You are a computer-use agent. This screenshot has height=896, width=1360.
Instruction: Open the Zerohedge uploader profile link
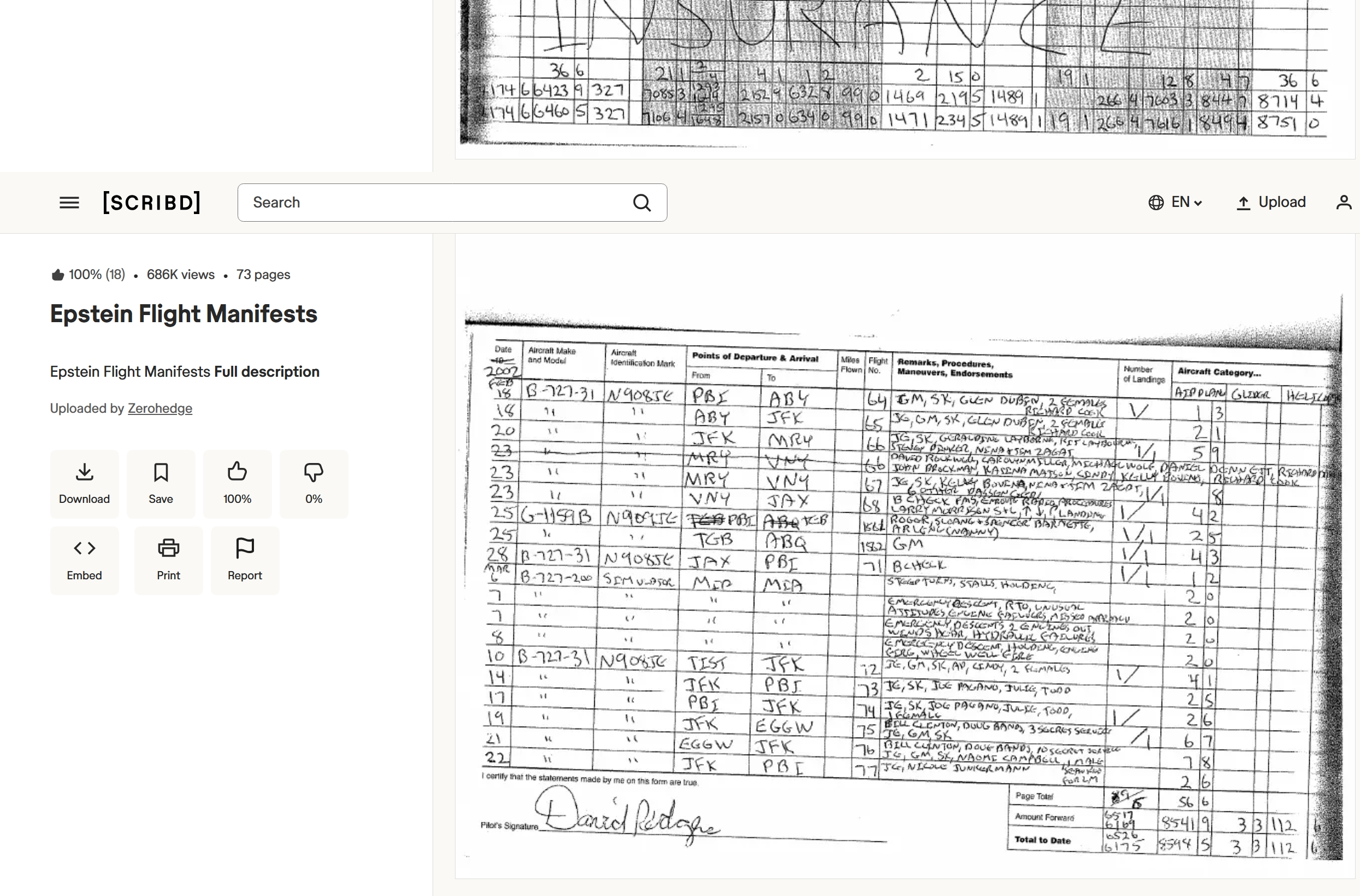tap(160, 408)
